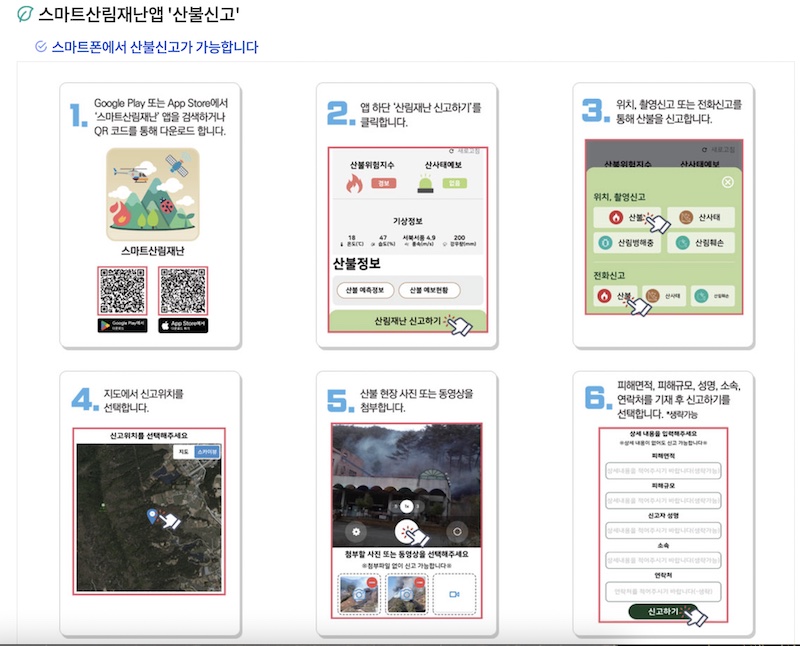Screen dimensions: 800x646
Task: Select 산림훼손 under 위치, 촬영신고
Action: point(701,242)
